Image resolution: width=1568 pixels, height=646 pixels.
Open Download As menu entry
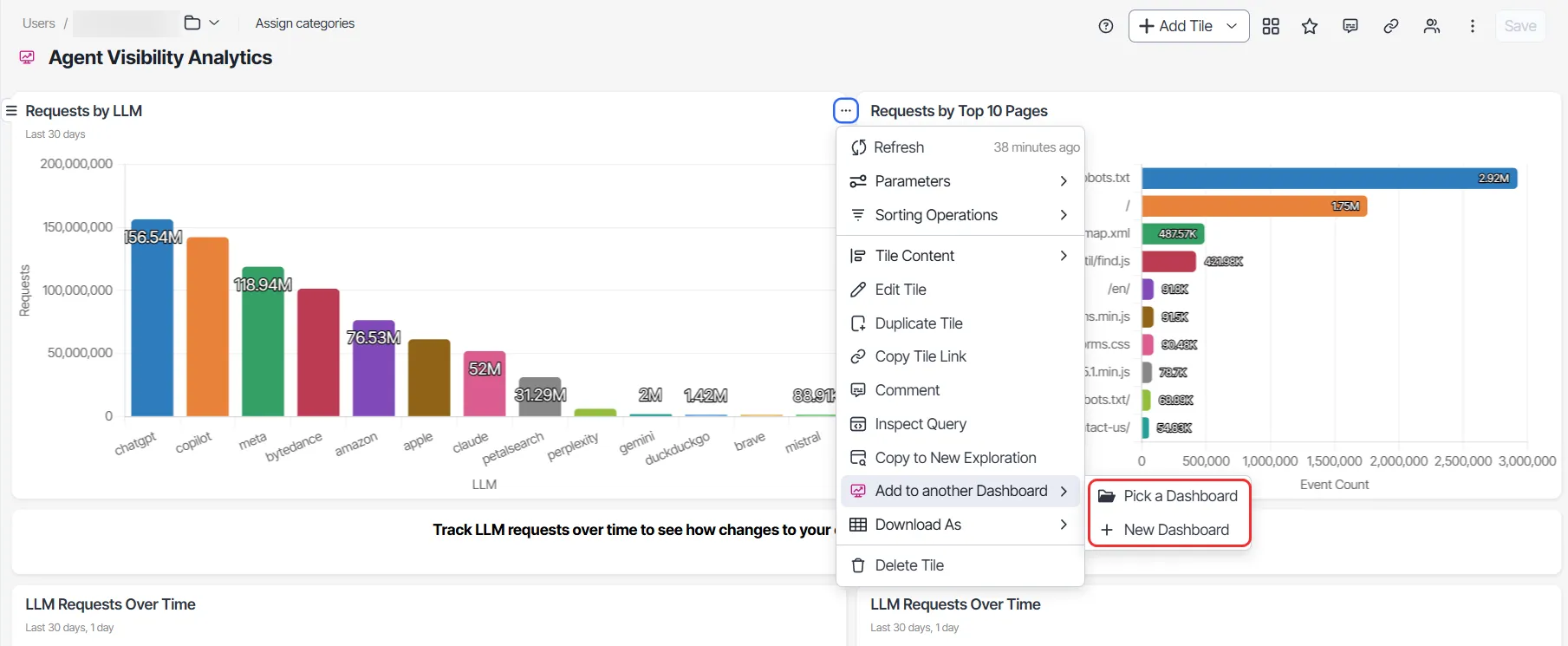pyautogui.click(x=960, y=525)
